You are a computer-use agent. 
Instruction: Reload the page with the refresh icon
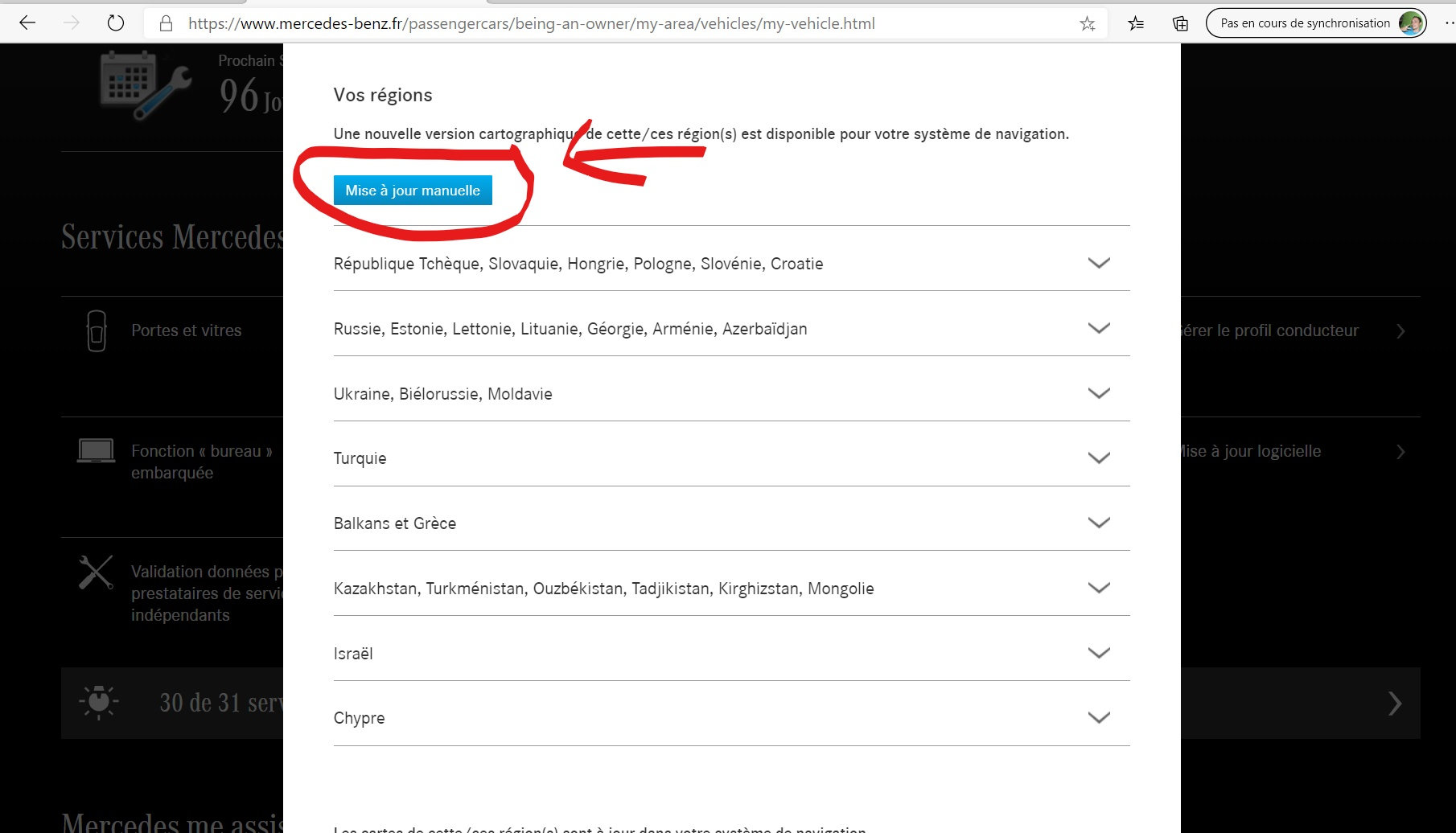coord(116,23)
